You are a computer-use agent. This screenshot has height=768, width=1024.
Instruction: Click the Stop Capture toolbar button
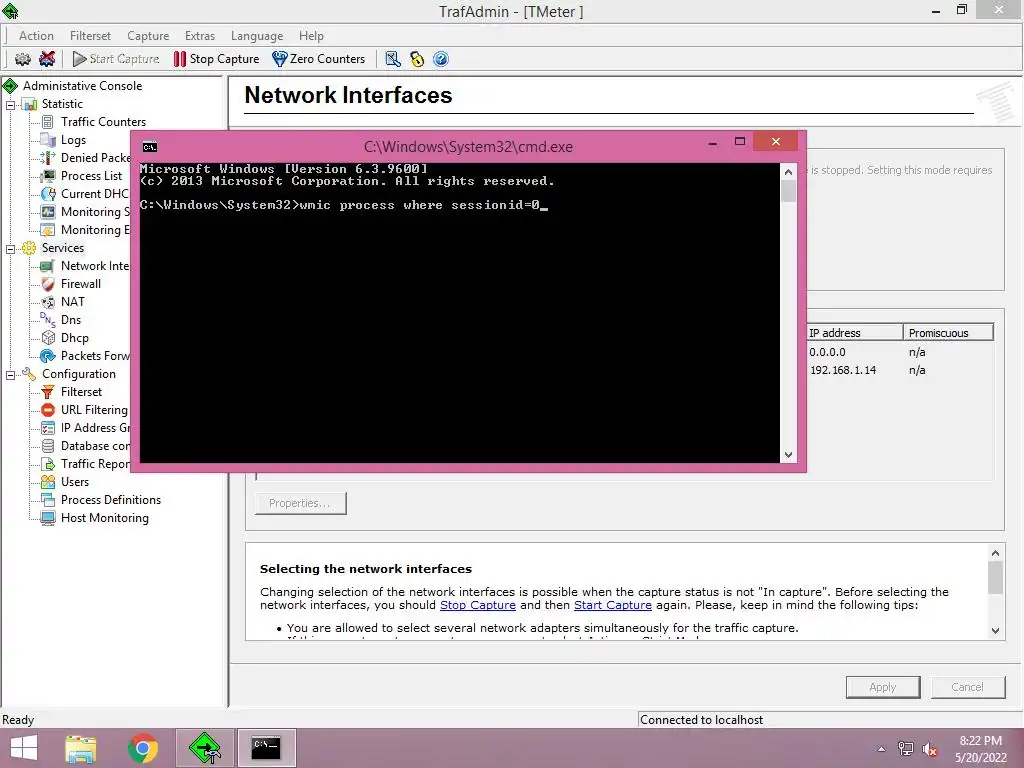pos(216,59)
